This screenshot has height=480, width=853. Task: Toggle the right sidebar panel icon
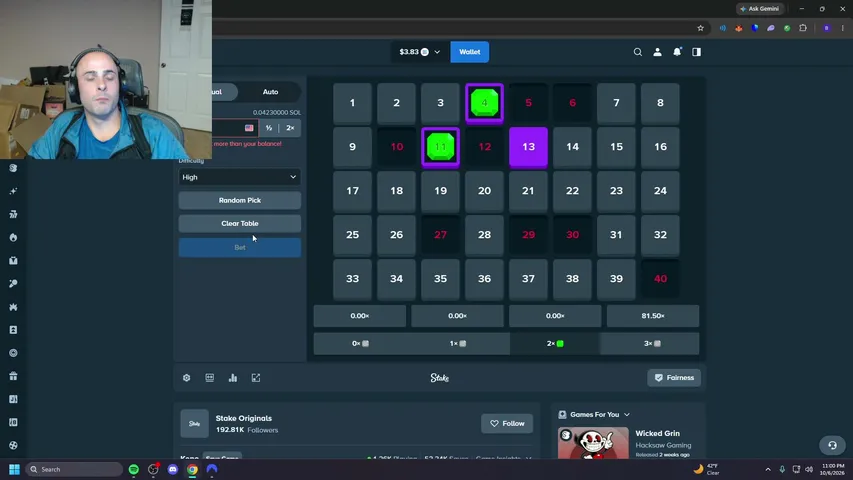pos(696,52)
